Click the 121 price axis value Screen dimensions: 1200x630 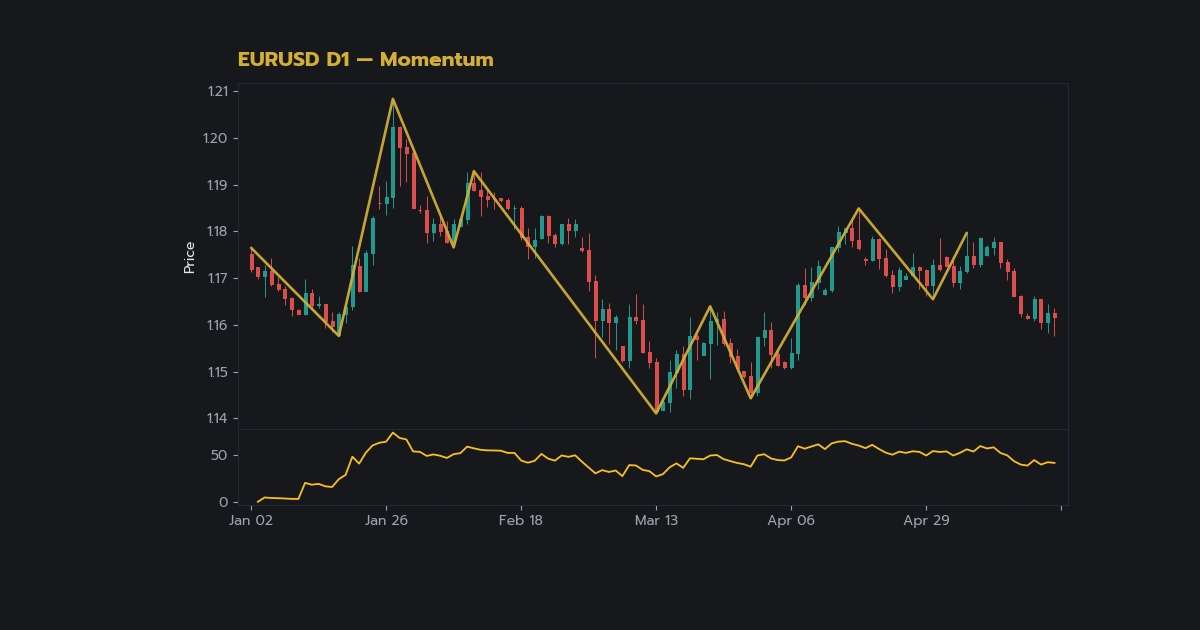[218, 92]
